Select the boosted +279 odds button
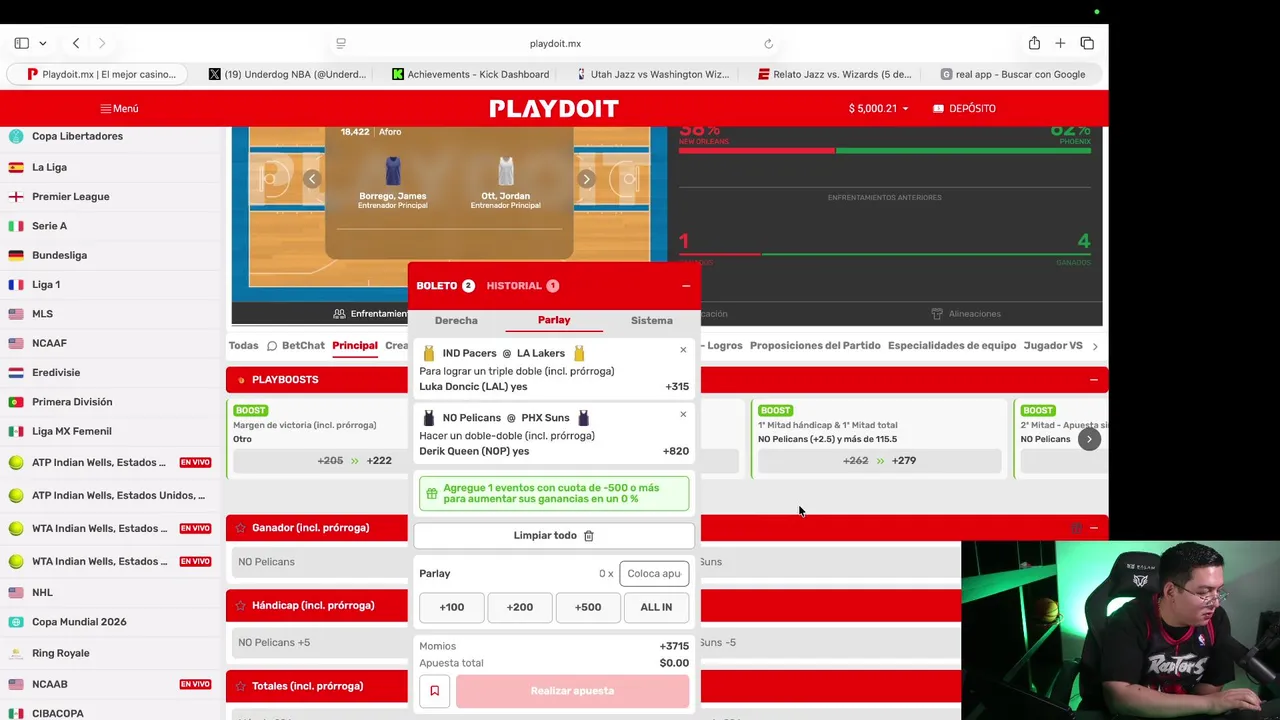The image size is (1280, 720). (x=879, y=461)
